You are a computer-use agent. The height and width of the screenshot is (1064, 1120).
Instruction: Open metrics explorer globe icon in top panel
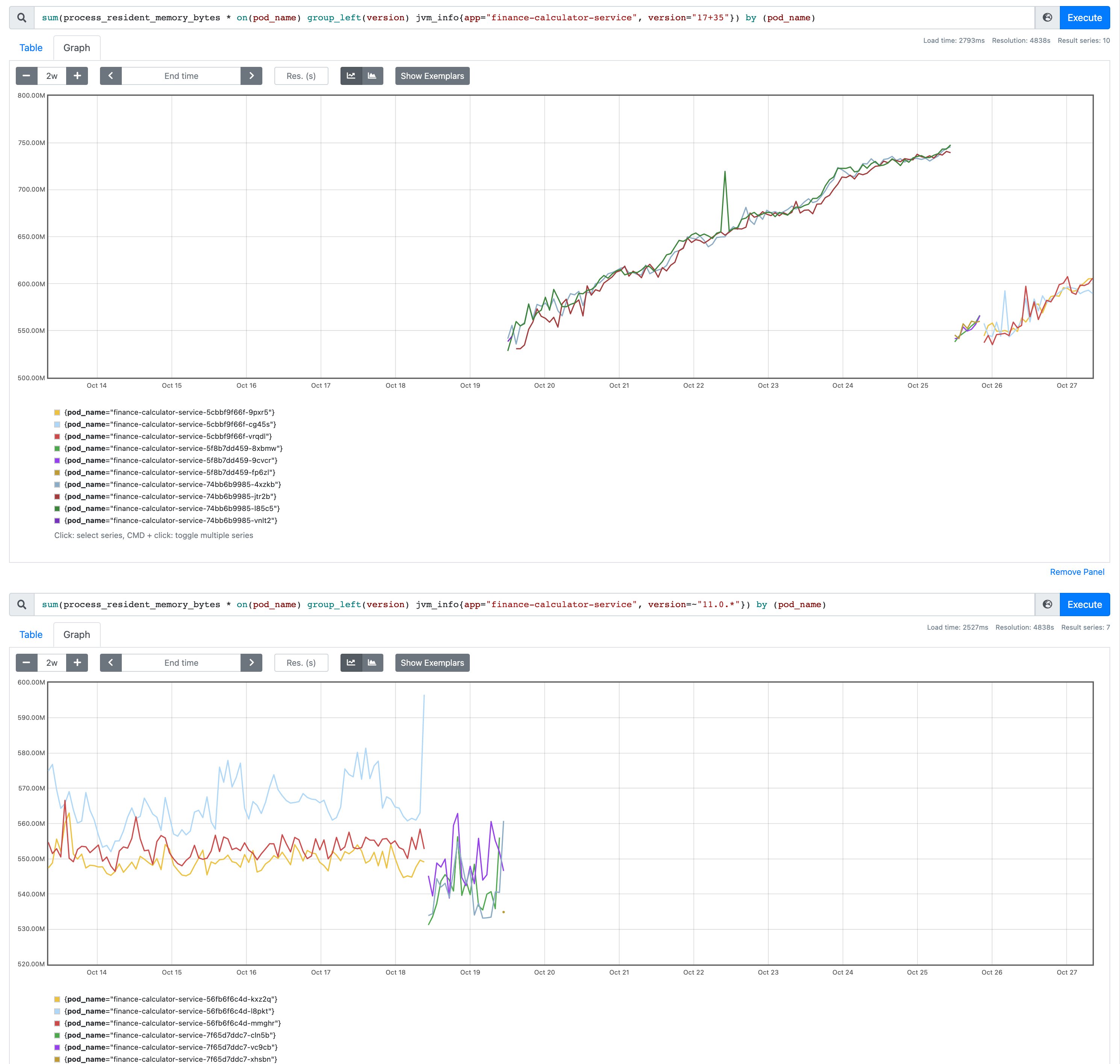coord(1047,18)
